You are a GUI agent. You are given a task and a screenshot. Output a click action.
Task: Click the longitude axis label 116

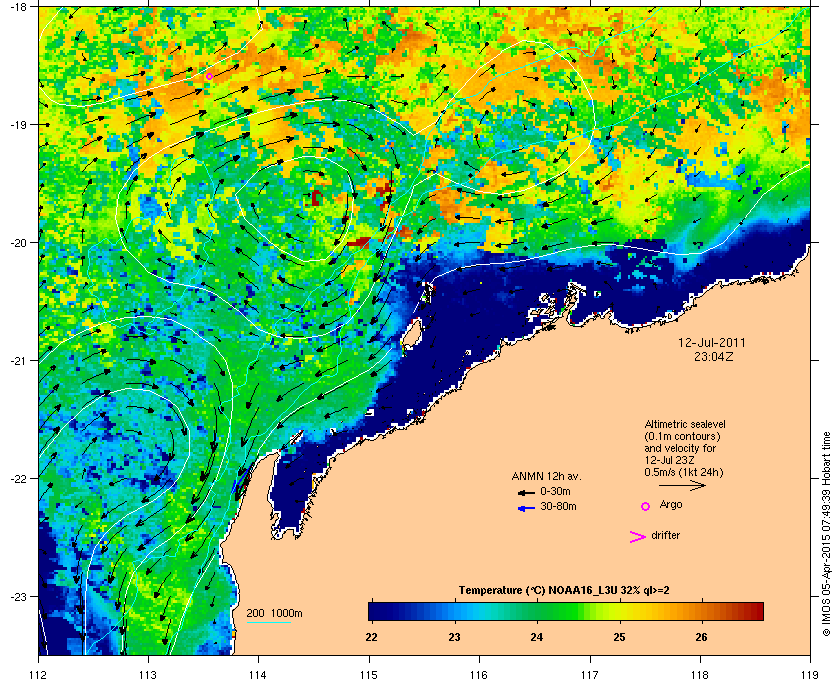click(479, 674)
